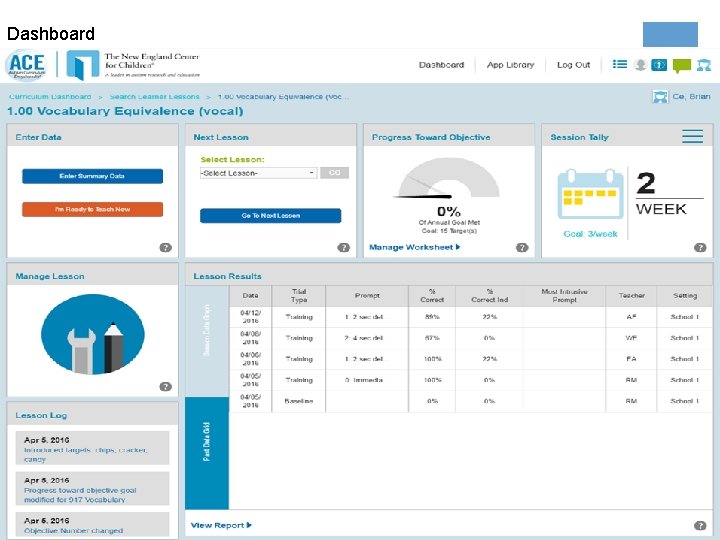Click the learner desk icon in header
The height and width of the screenshot is (540, 720).
pos(703,65)
